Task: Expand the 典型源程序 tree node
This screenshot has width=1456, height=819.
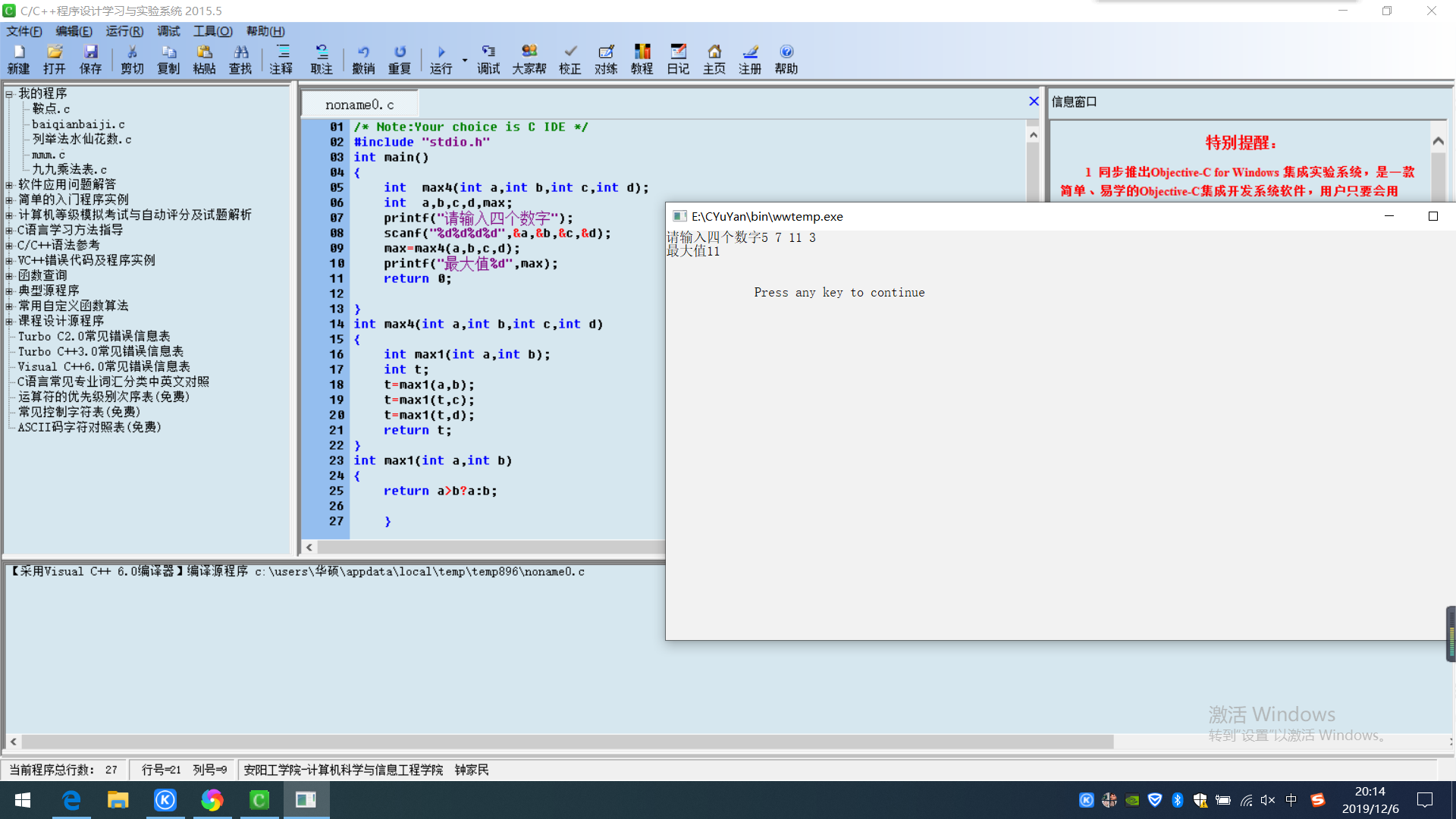Action: [x=9, y=291]
